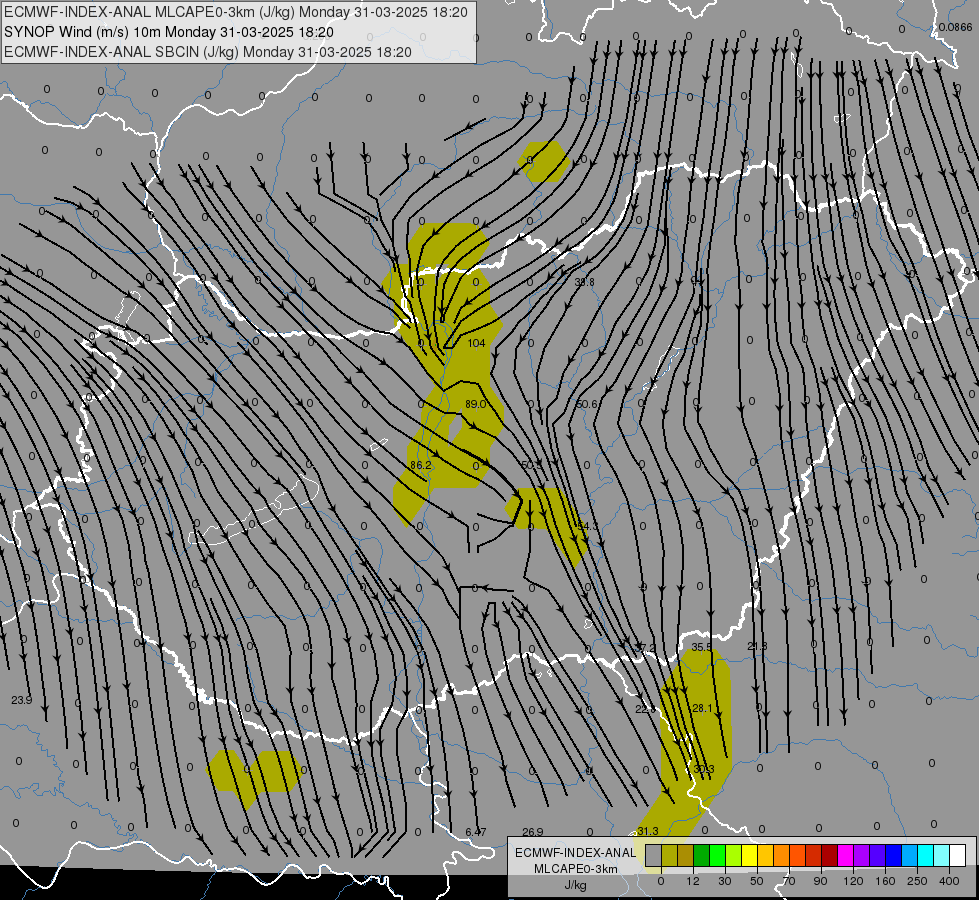Screen dimensions: 979x900
Task: Click the '26.9' value at the bottom
Action: pyautogui.click(x=533, y=832)
